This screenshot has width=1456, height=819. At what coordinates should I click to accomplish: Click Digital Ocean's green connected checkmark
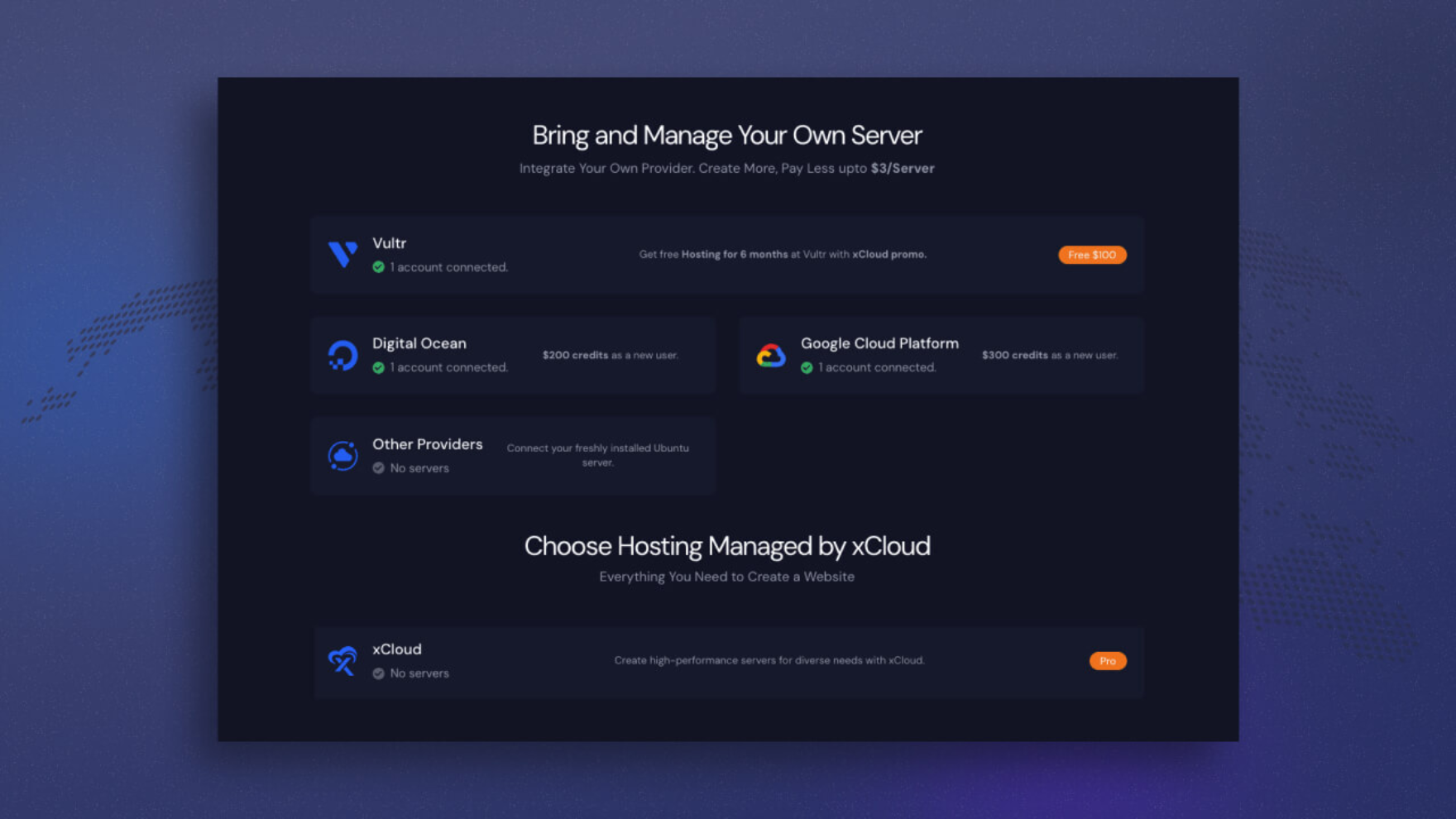[378, 367]
